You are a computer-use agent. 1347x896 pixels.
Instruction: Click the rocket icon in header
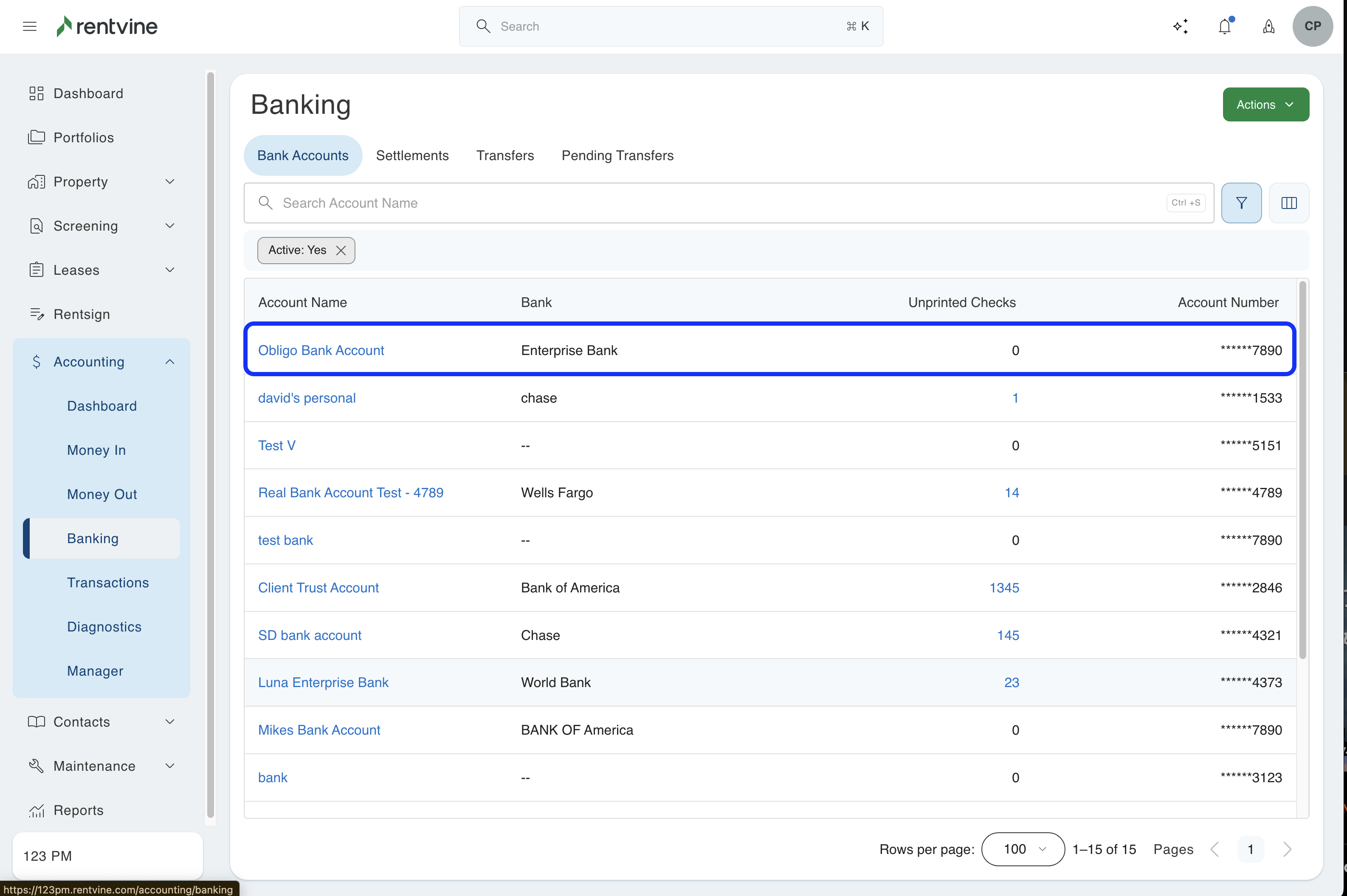coord(1268,26)
